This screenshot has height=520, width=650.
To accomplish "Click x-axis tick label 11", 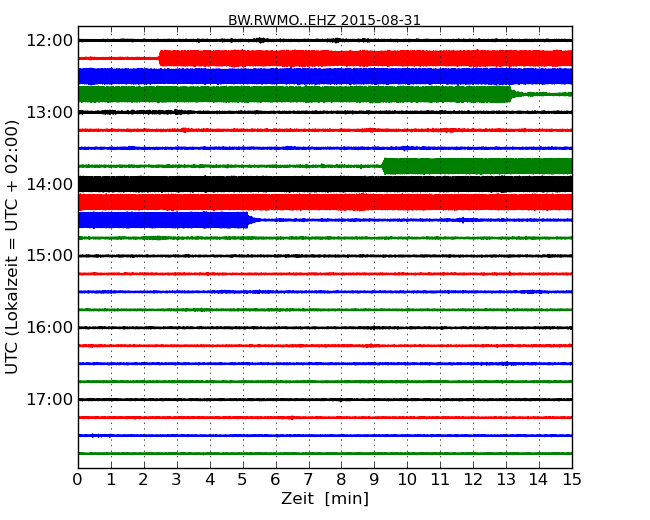I will pyautogui.click(x=440, y=480).
